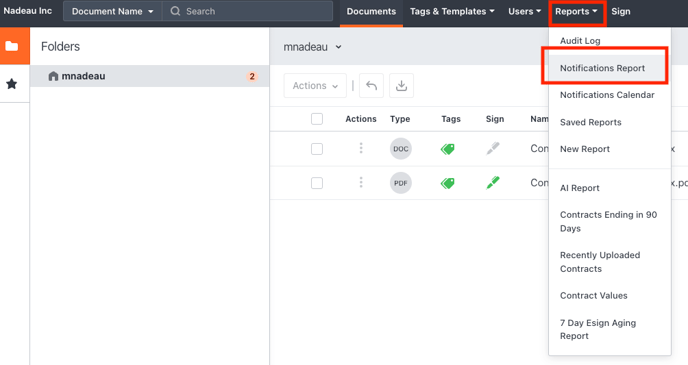
Task: Open the Actions dropdown button
Action: 315,86
